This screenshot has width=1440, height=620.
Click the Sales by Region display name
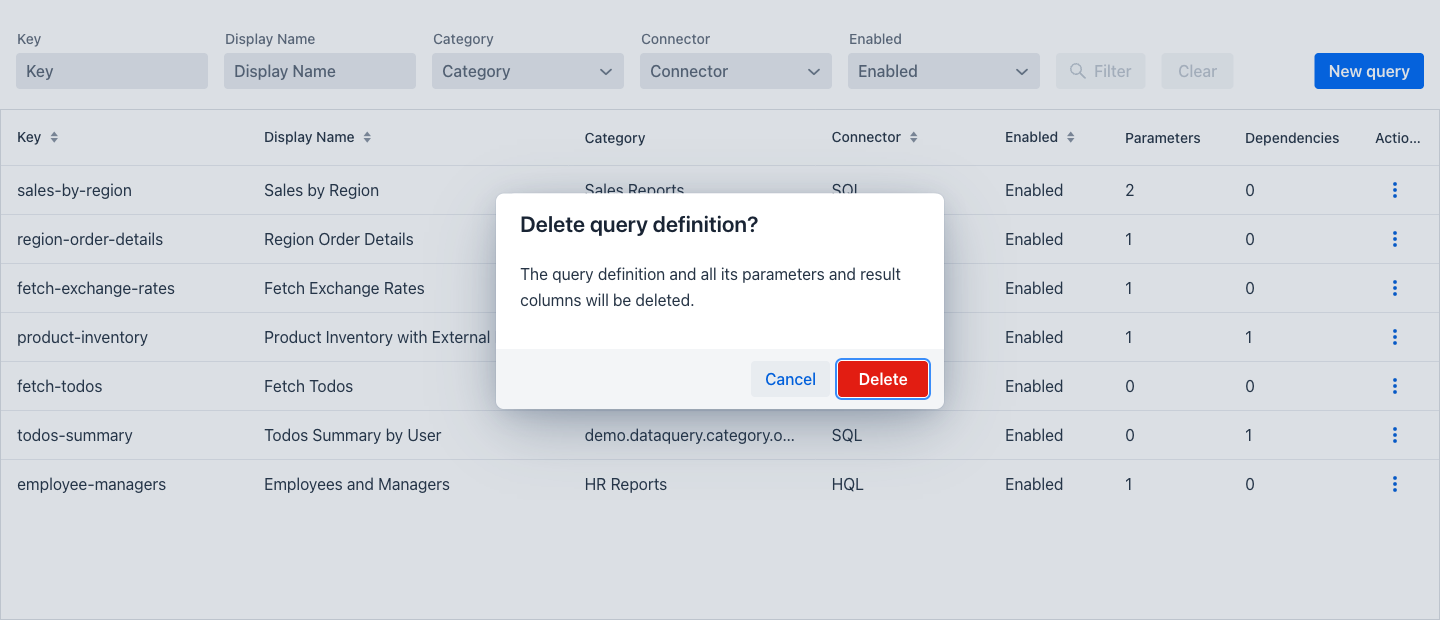pyautogui.click(x=321, y=190)
